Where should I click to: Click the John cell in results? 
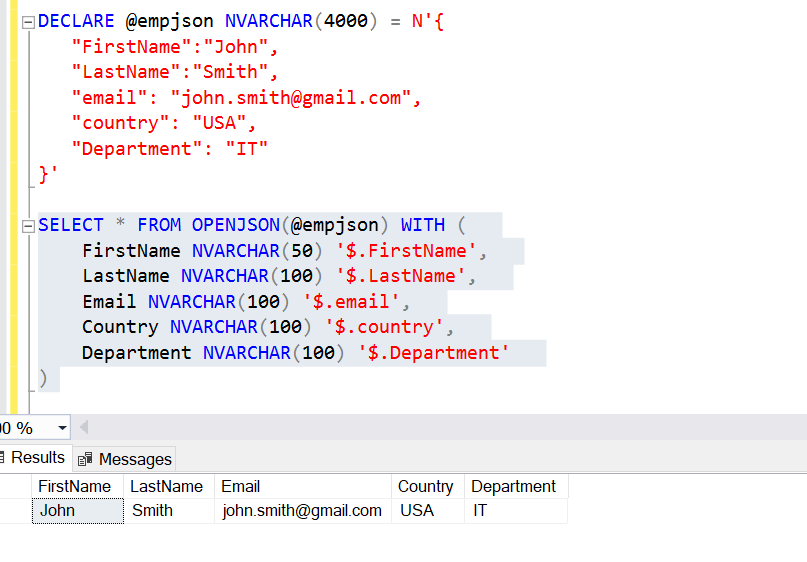[78, 511]
